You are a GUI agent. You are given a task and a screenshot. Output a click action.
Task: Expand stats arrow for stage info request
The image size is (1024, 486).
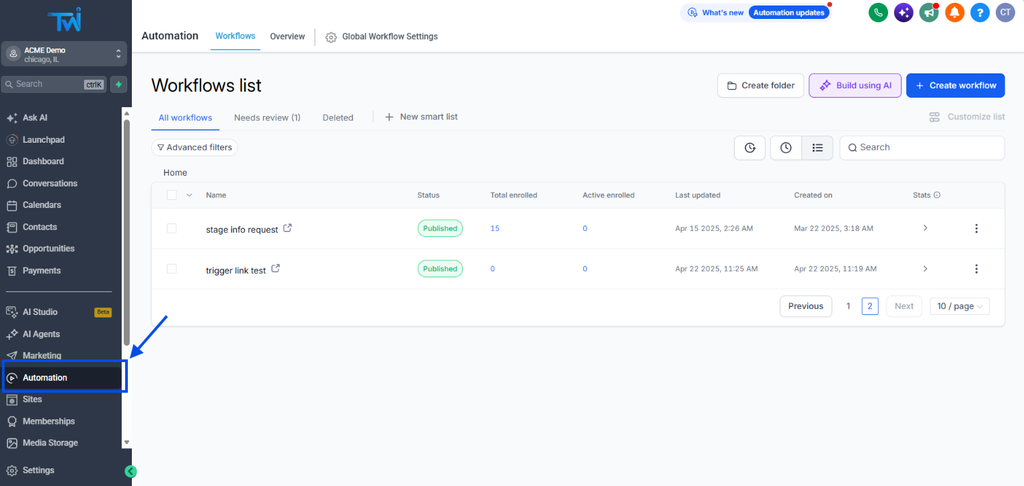pos(925,228)
